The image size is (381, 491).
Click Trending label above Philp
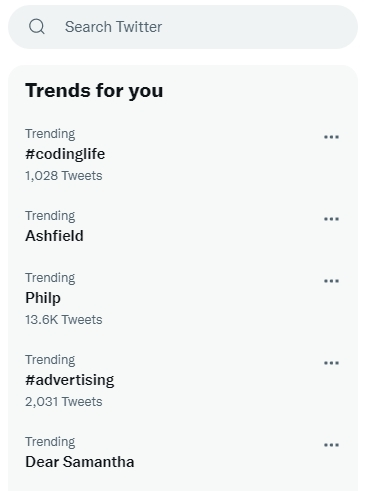pyautogui.click(x=50, y=278)
